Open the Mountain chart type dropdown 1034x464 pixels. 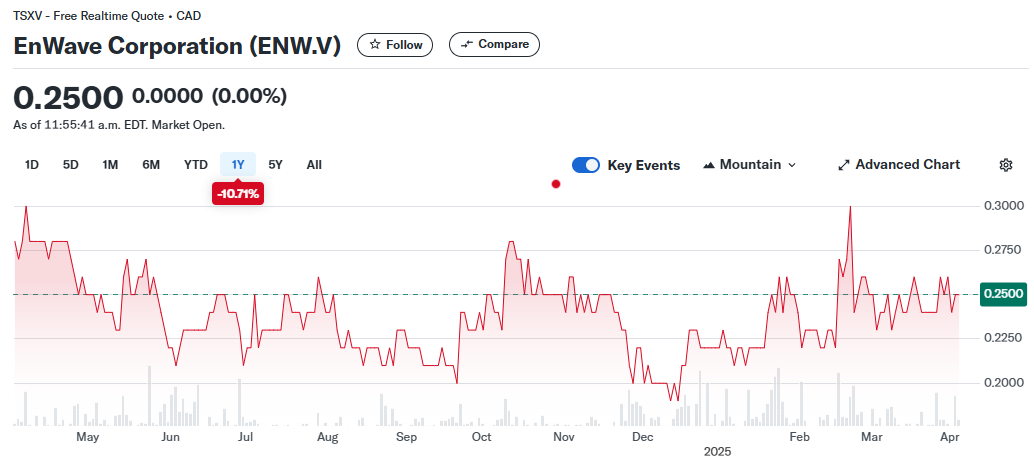(x=750, y=165)
